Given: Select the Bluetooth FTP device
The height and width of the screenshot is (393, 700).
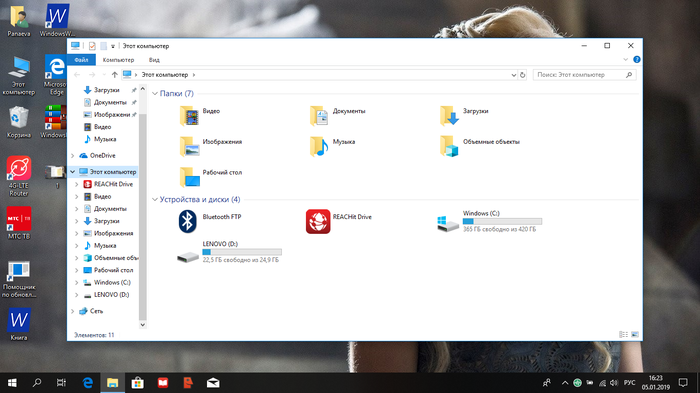Looking at the screenshot, I should pyautogui.click(x=210, y=222).
